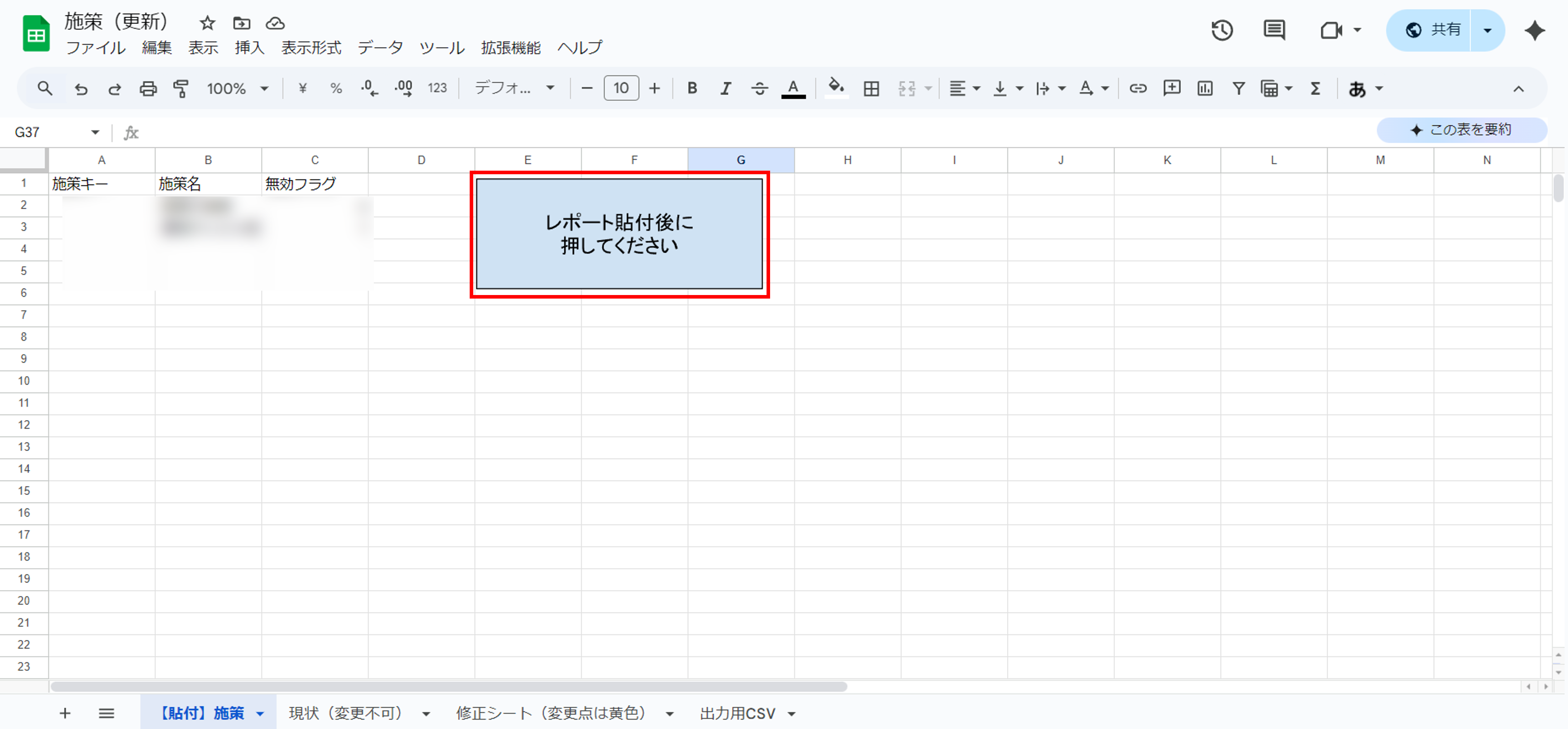Click the paint format roller icon
The image size is (1568, 729).
181,88
